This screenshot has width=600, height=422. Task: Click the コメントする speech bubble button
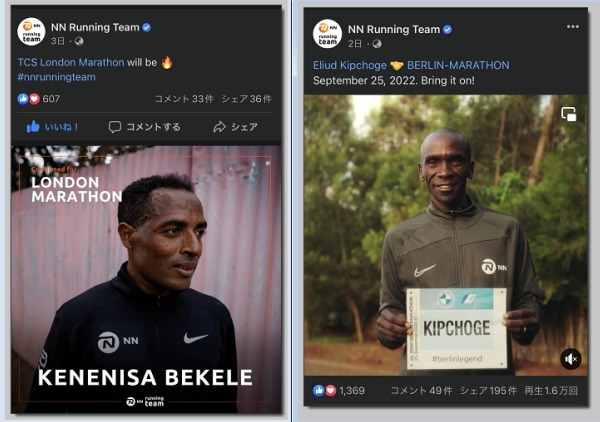(x=145, y=127)
